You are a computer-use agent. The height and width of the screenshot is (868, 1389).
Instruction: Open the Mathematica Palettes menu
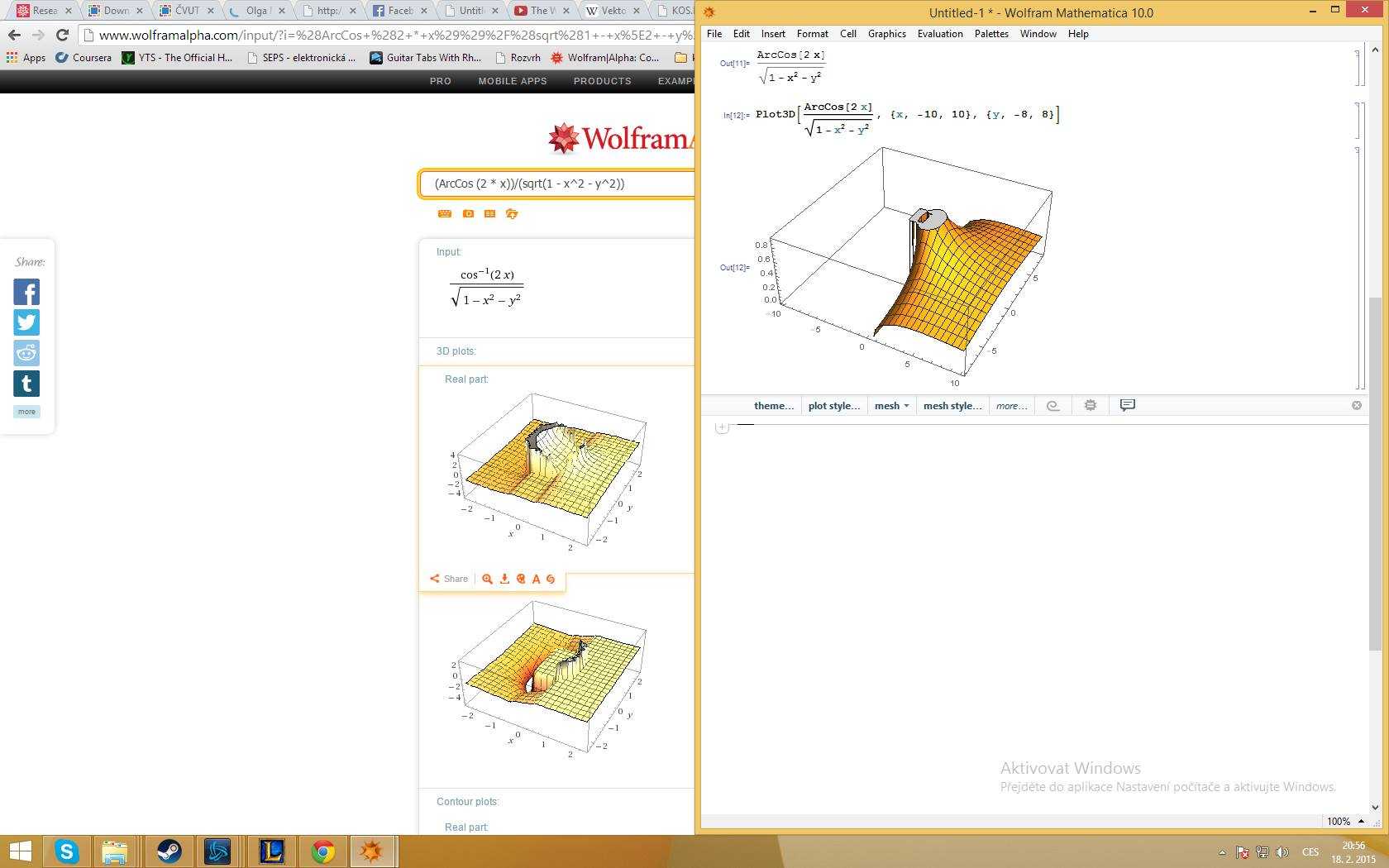point(991,34)
